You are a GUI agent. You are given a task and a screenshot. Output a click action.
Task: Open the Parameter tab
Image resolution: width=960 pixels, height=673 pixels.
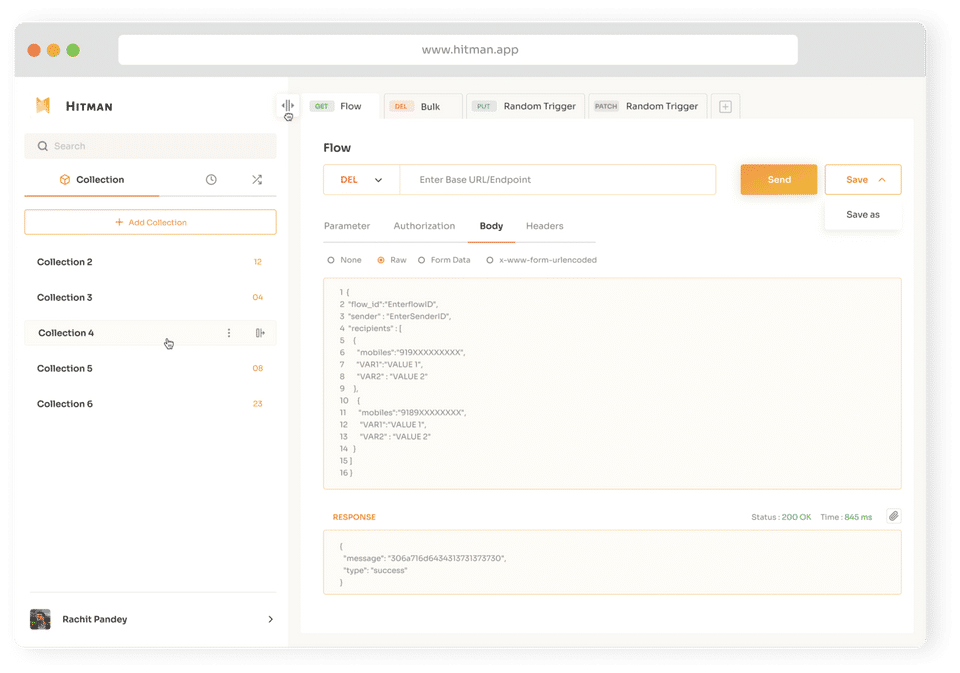pos(347,226)
